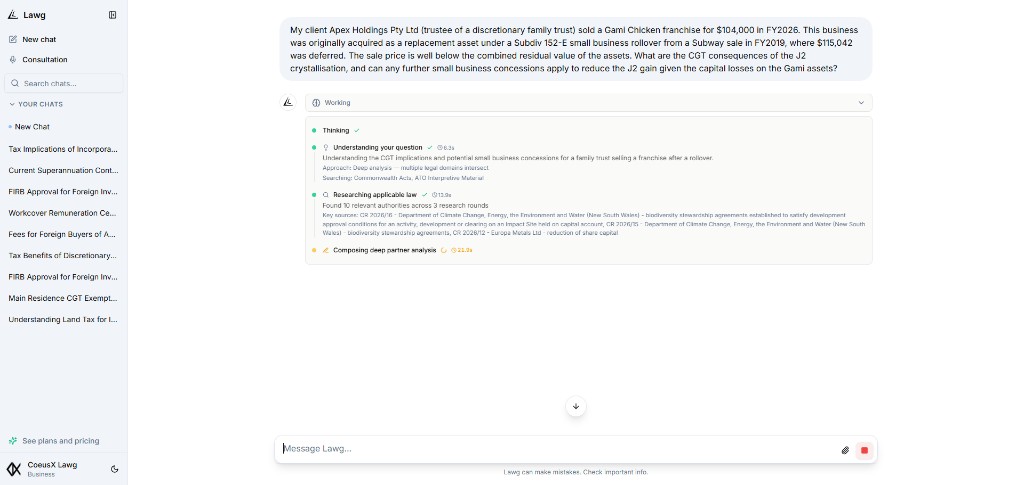Stop generation with the red stop button
This screenshot has width=1024, height=485.
click(x=864, y=450)
